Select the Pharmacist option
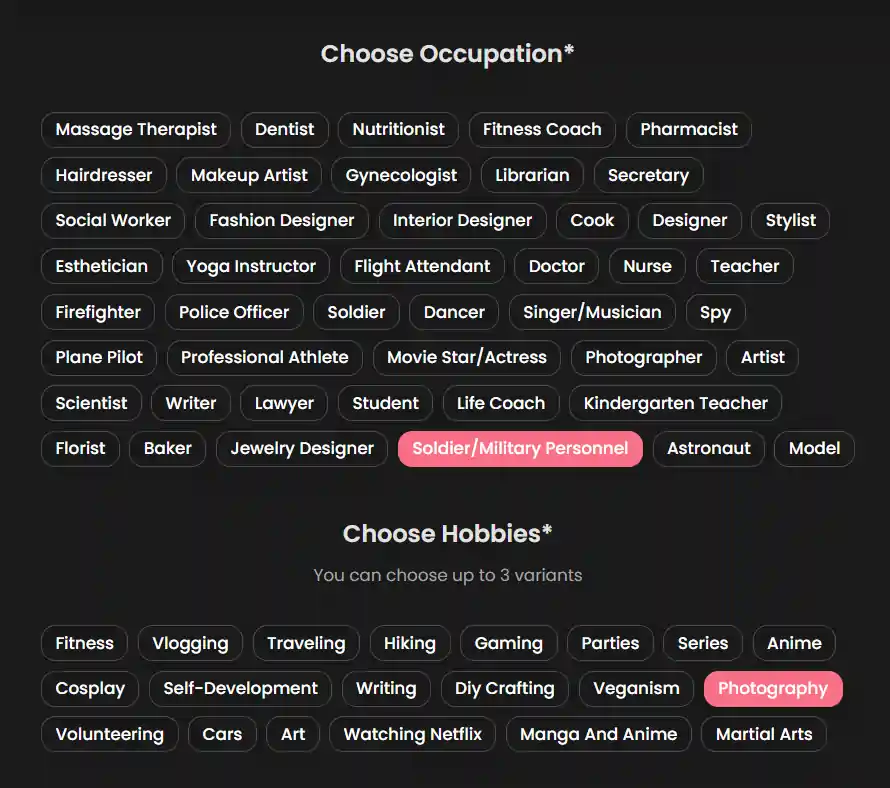The image size is (890, 788). click(x=688, y=130)
